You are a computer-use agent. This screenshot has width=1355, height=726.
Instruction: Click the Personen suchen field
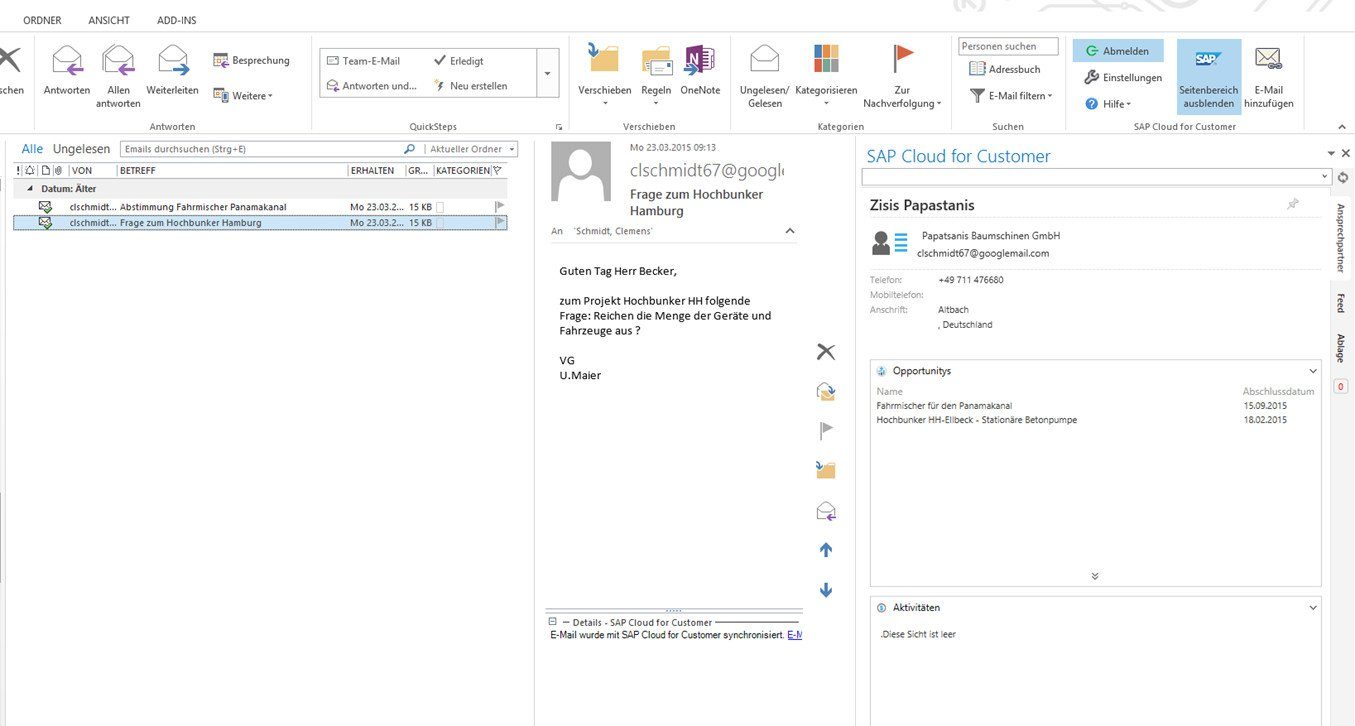1008,46
